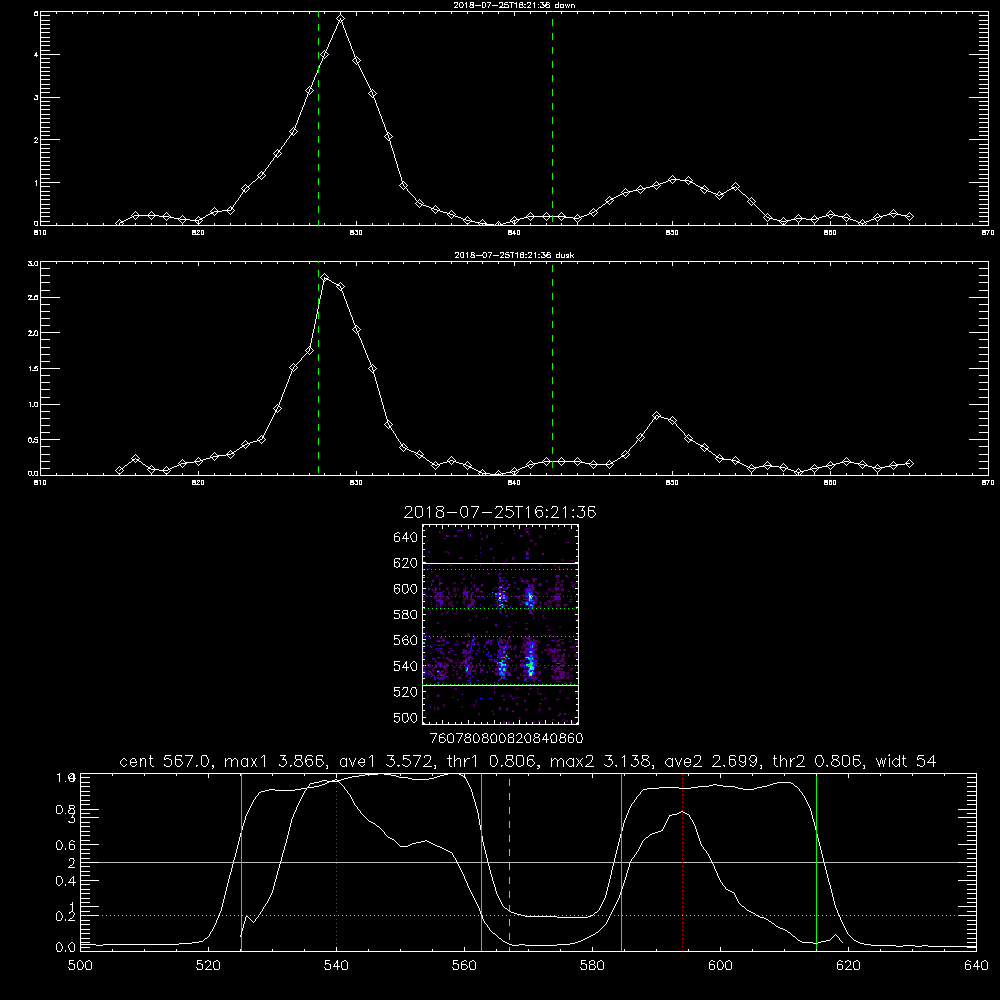The height and width of the screenshot is (1000, 1000).
Task: Click the orange dashed center line in bottom plot
Action: [509, 862]
